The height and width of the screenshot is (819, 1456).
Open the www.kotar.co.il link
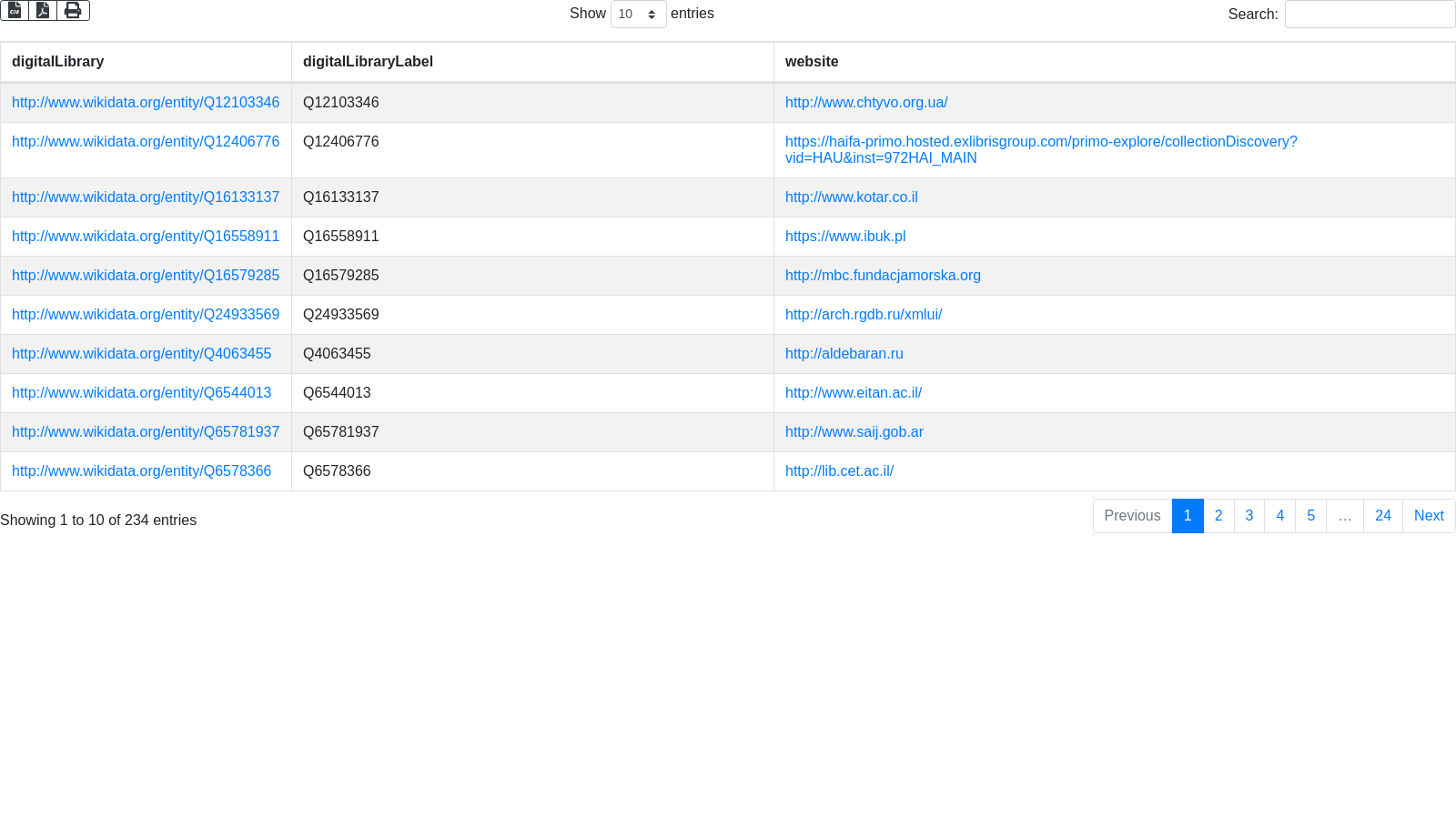pyautogui.click(x=851, y=197)
